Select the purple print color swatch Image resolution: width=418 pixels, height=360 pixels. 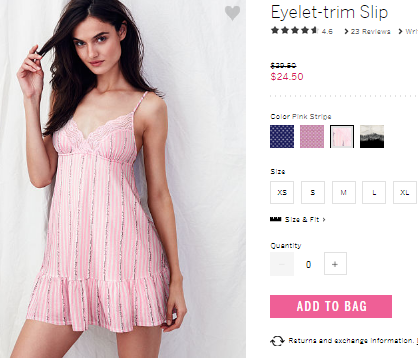tap(312, 136)
